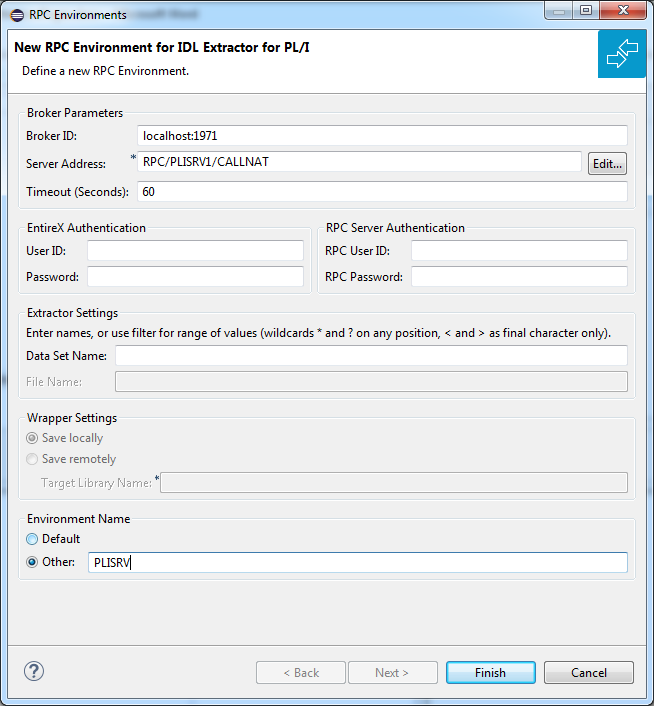Click the EntireX Password field
The width and height of the screenshot is (654, 706).
coord(195,277)
